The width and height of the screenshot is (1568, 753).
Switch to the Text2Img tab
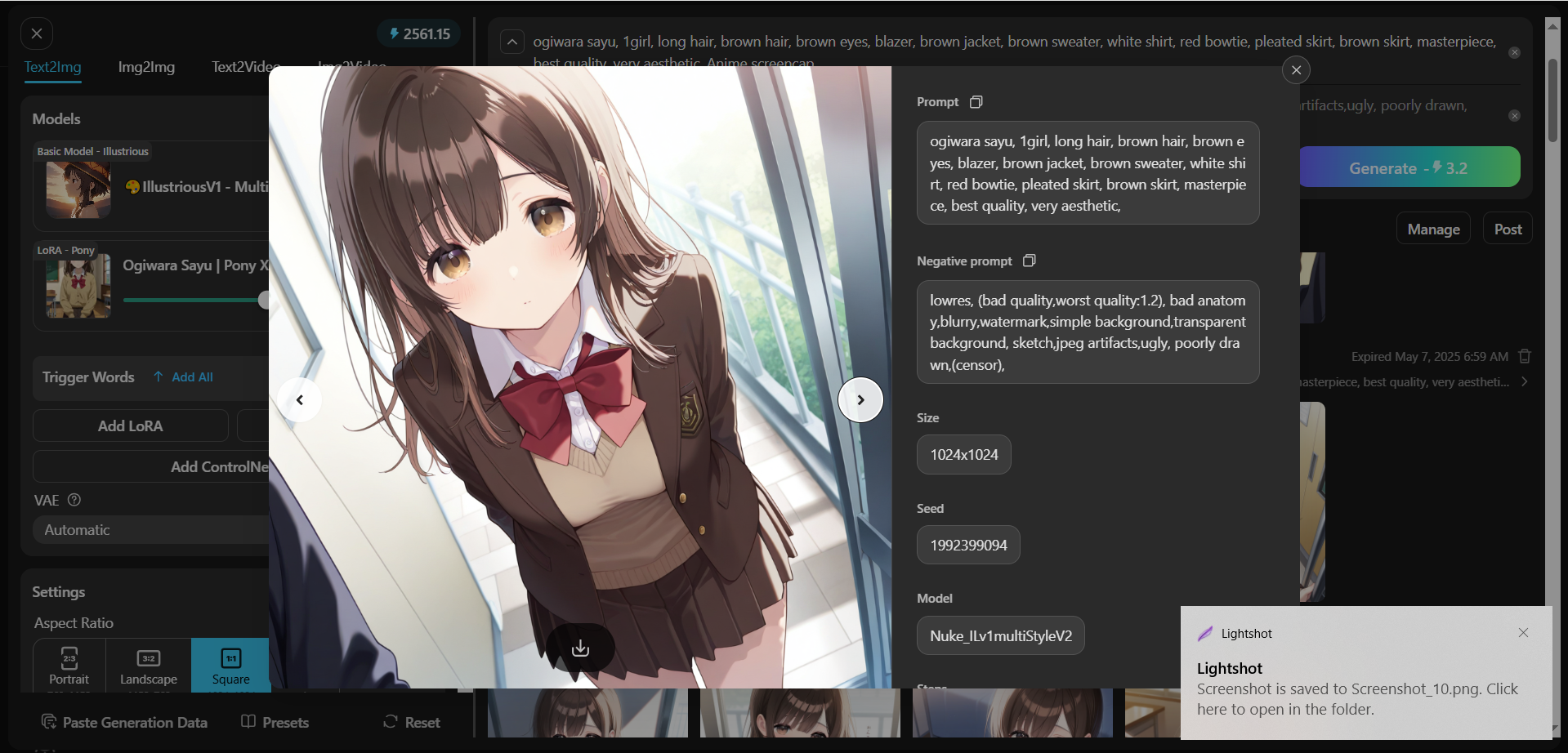[52, 67]
